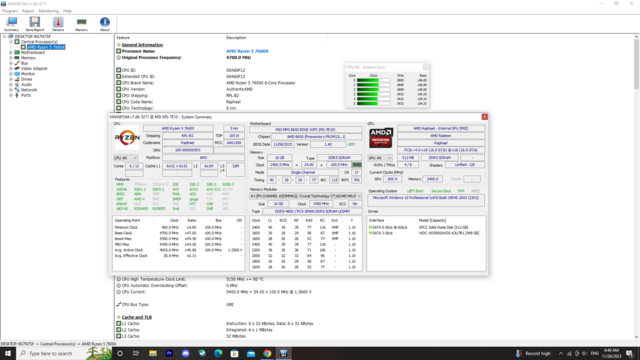
Task: Click the Cortana circle on the taskbar
Action: [120, 353]
